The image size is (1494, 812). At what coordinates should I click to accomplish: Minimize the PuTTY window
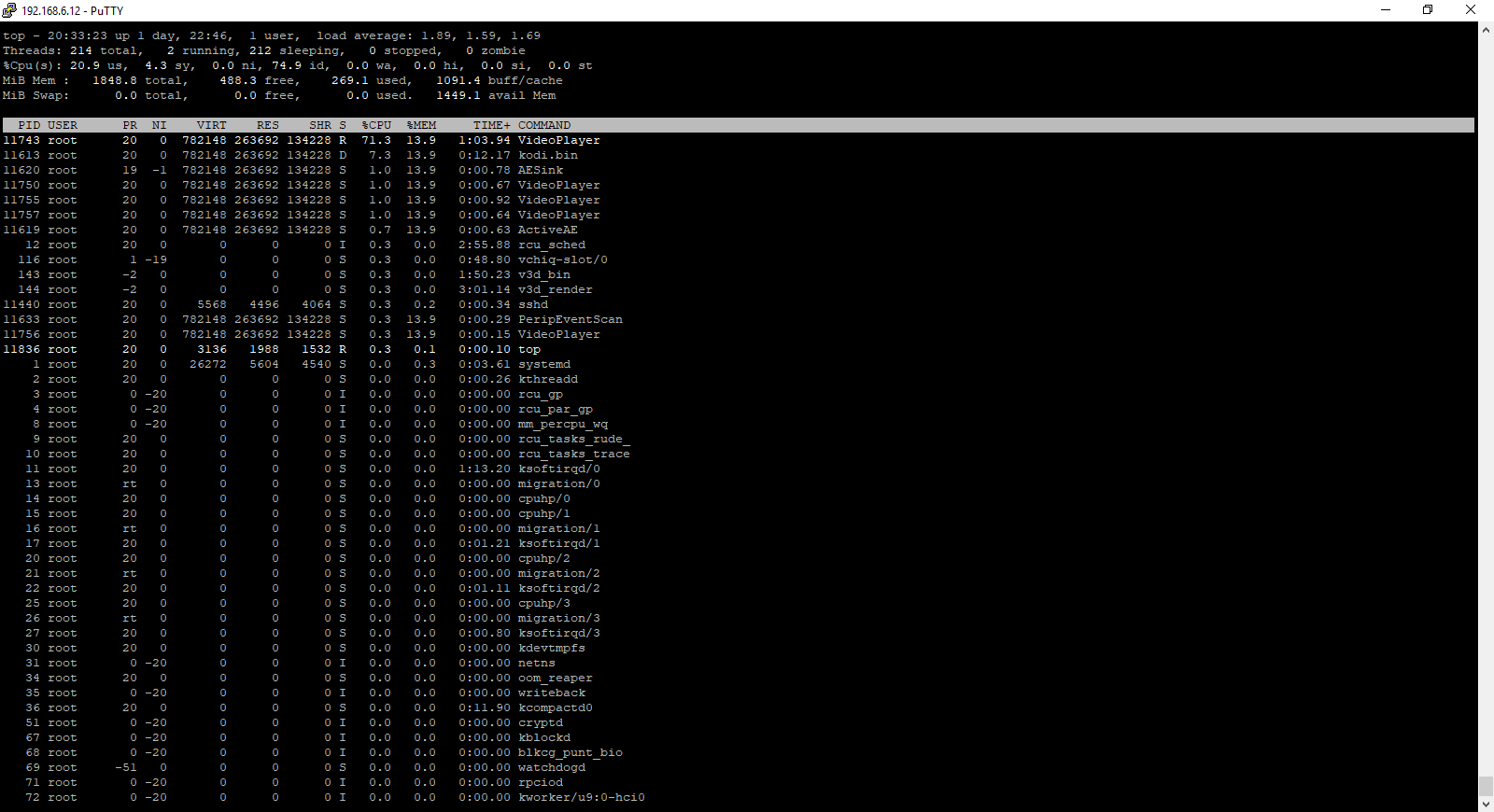click(1386, 10)
